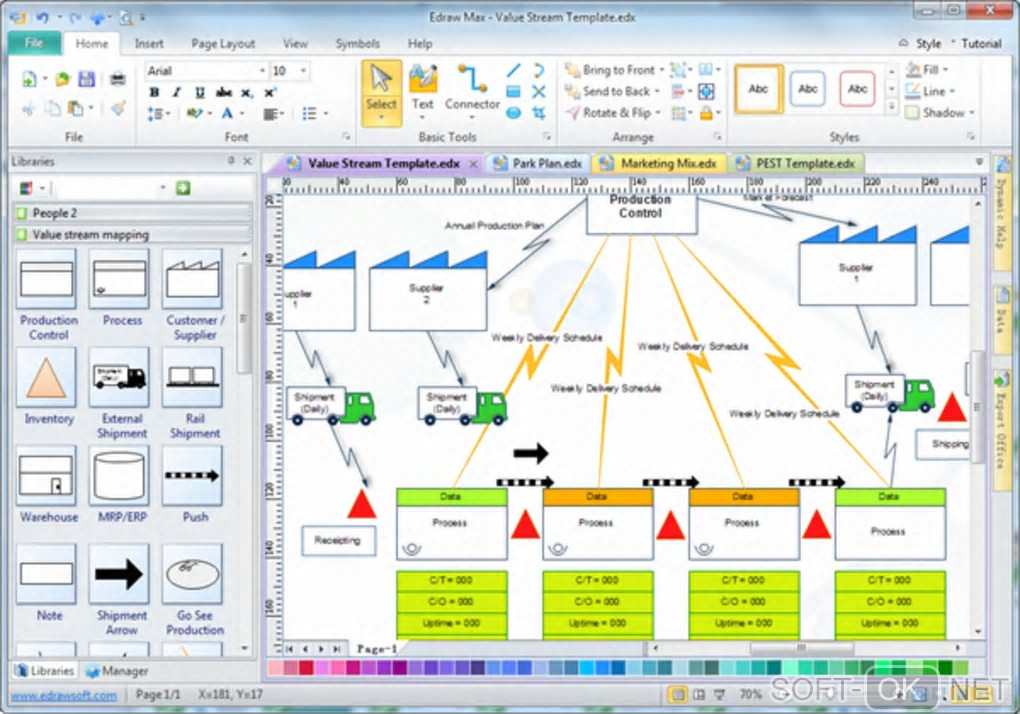Open the Rotate & Flip dropdown
1020x714 pixels.
(658, 112)
